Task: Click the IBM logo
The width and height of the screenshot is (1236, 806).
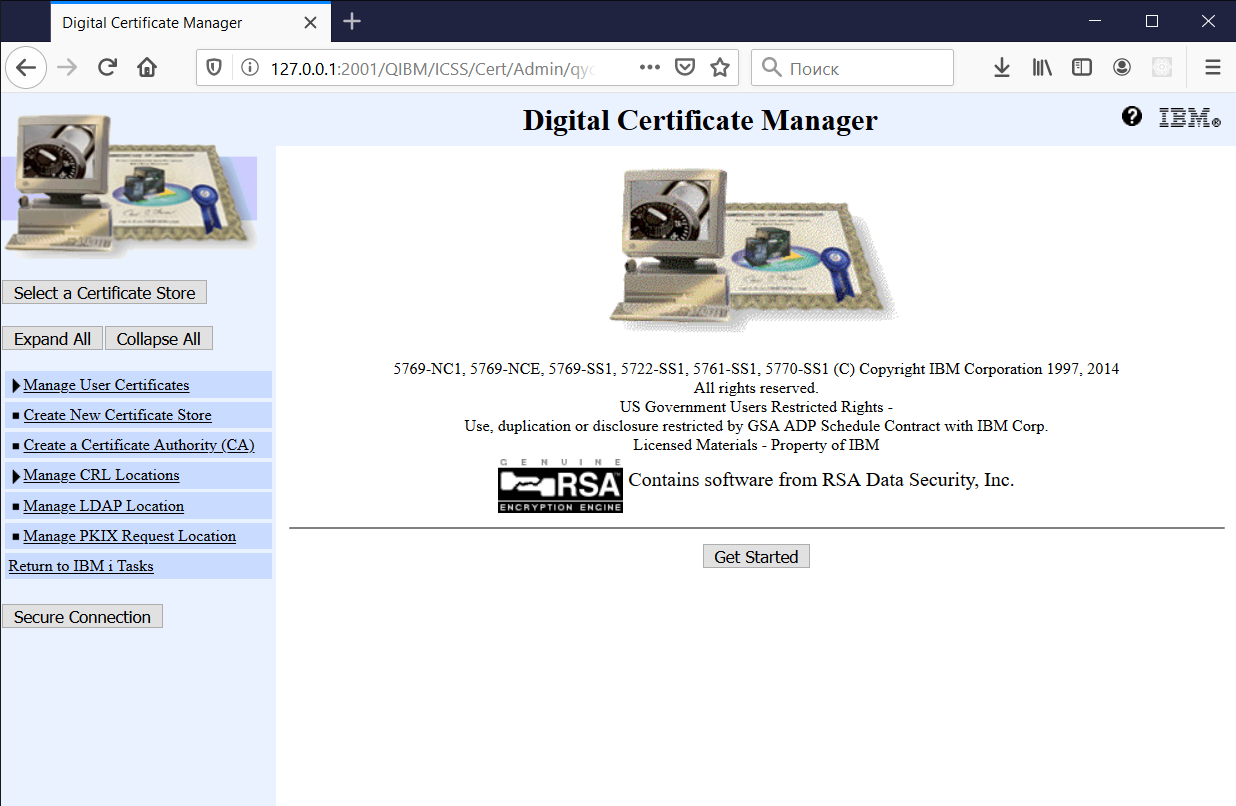Action: [1189, 118]
